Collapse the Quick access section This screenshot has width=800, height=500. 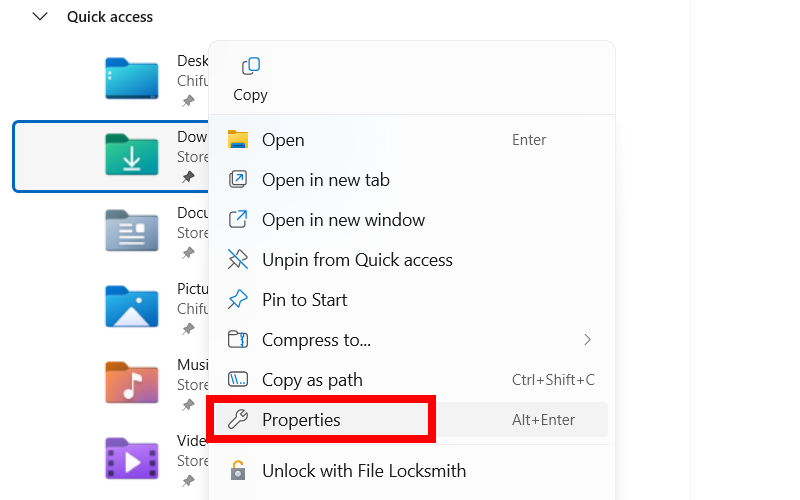click(x=40, y=17)
